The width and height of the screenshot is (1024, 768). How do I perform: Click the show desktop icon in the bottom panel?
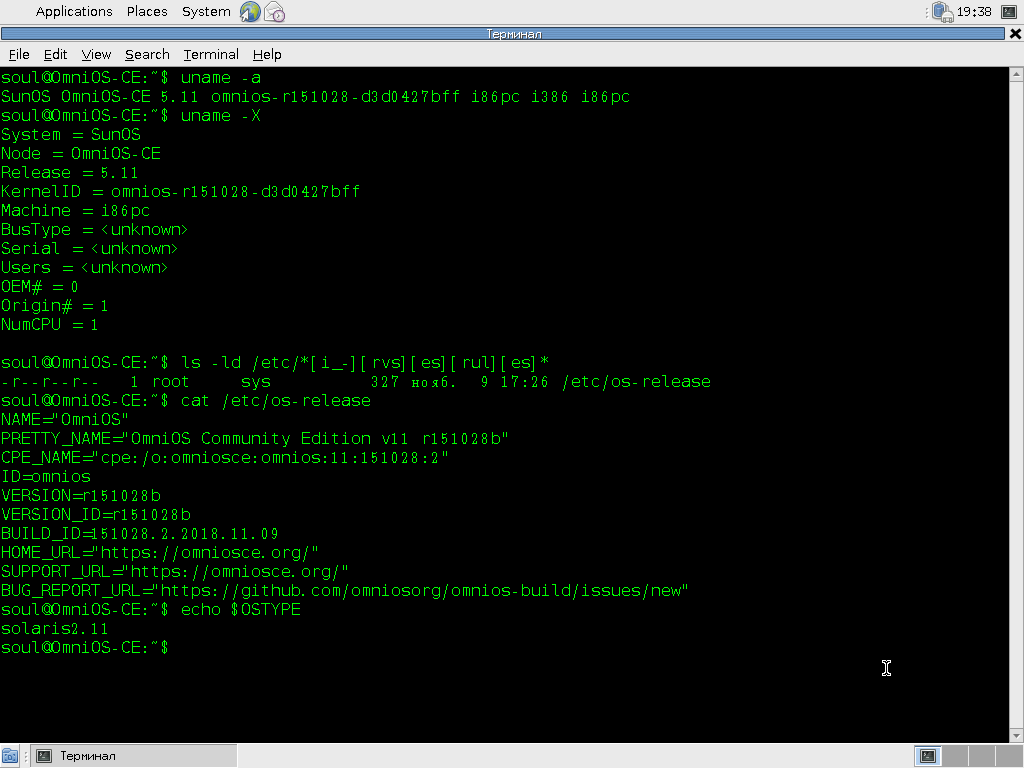tap(10, 756)
